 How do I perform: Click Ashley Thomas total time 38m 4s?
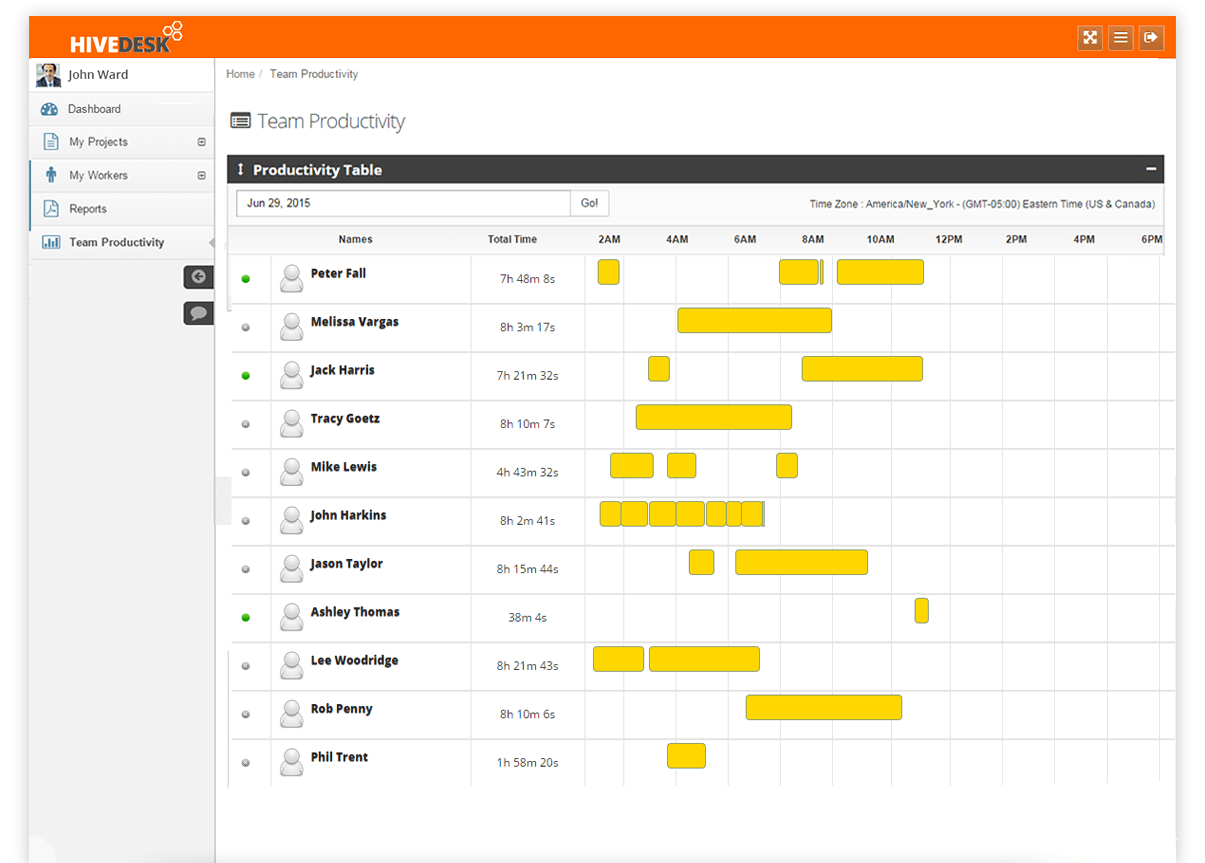click(527, 618)
